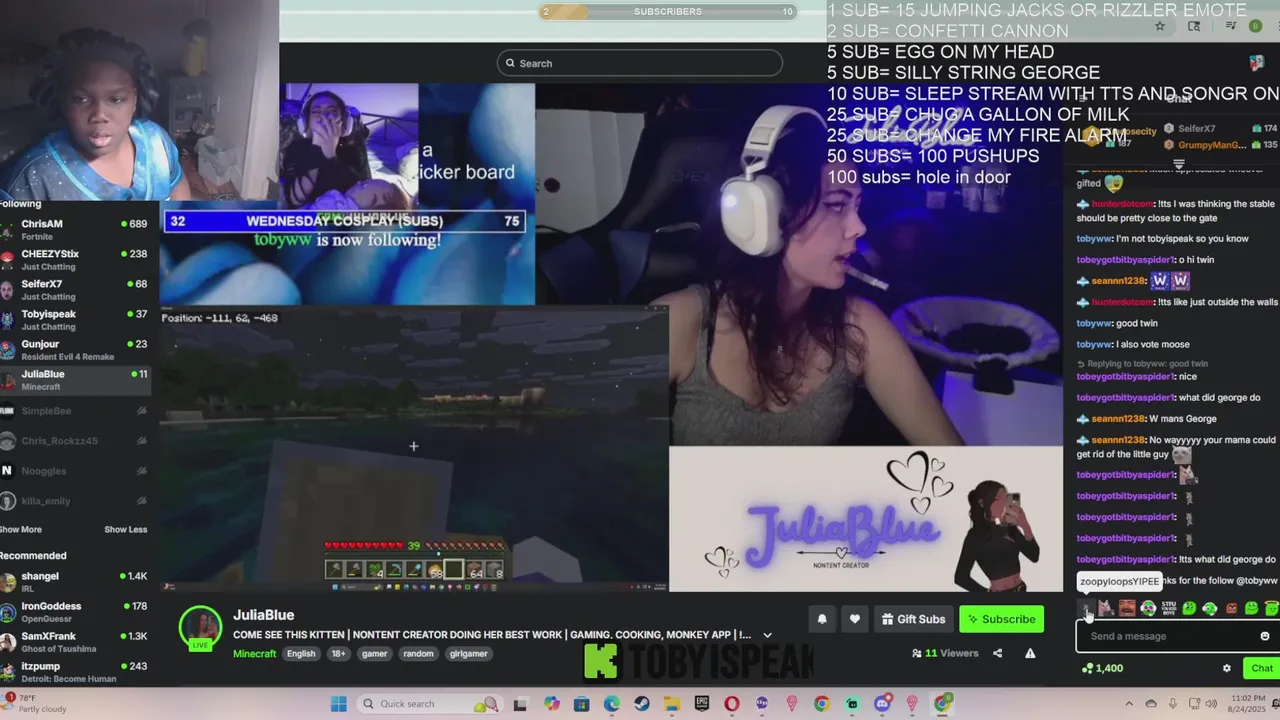Click the notification bell icon
The image size is (1280, 720).
[822, 619]
